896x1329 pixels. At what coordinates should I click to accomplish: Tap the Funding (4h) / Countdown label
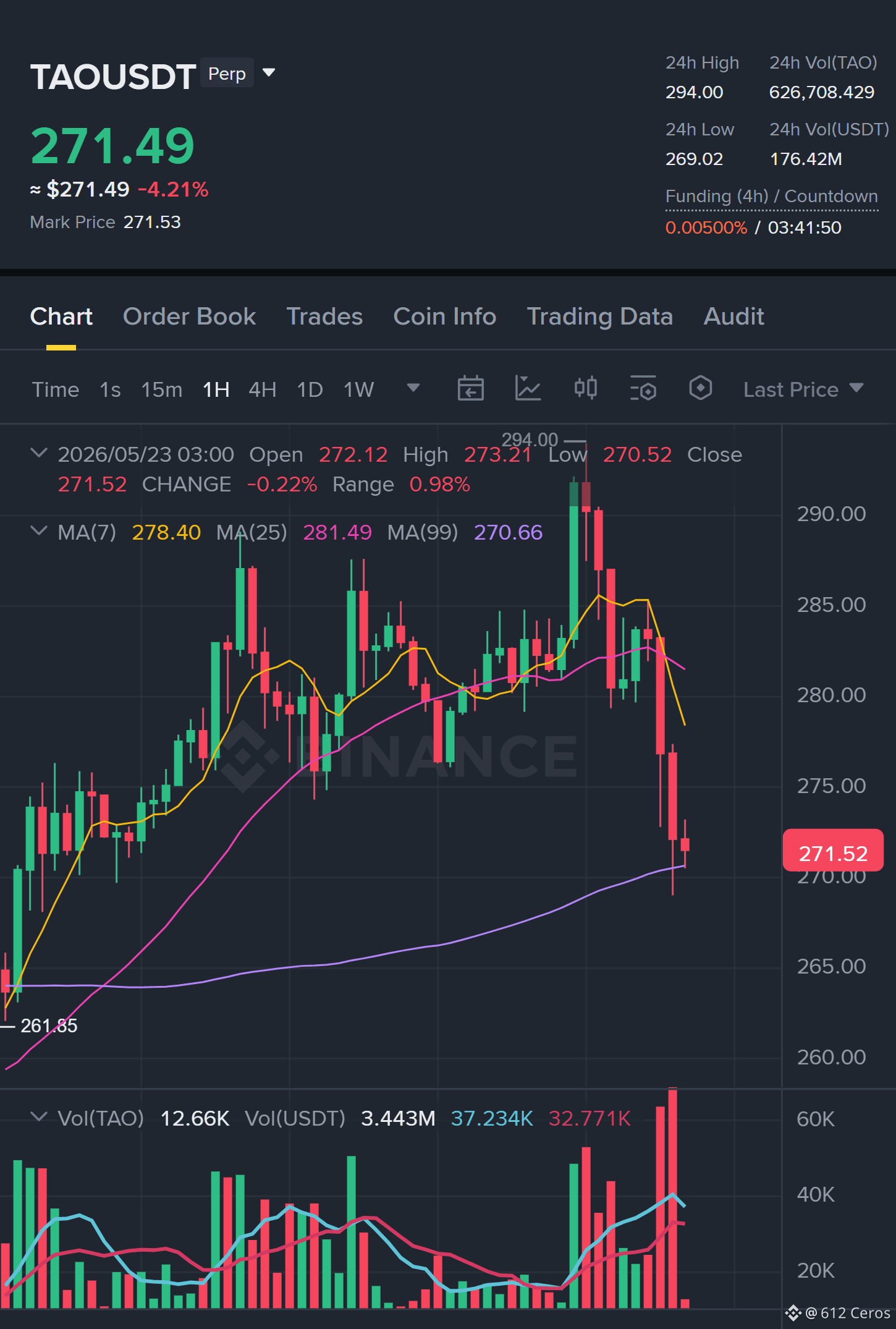point(771,196)
